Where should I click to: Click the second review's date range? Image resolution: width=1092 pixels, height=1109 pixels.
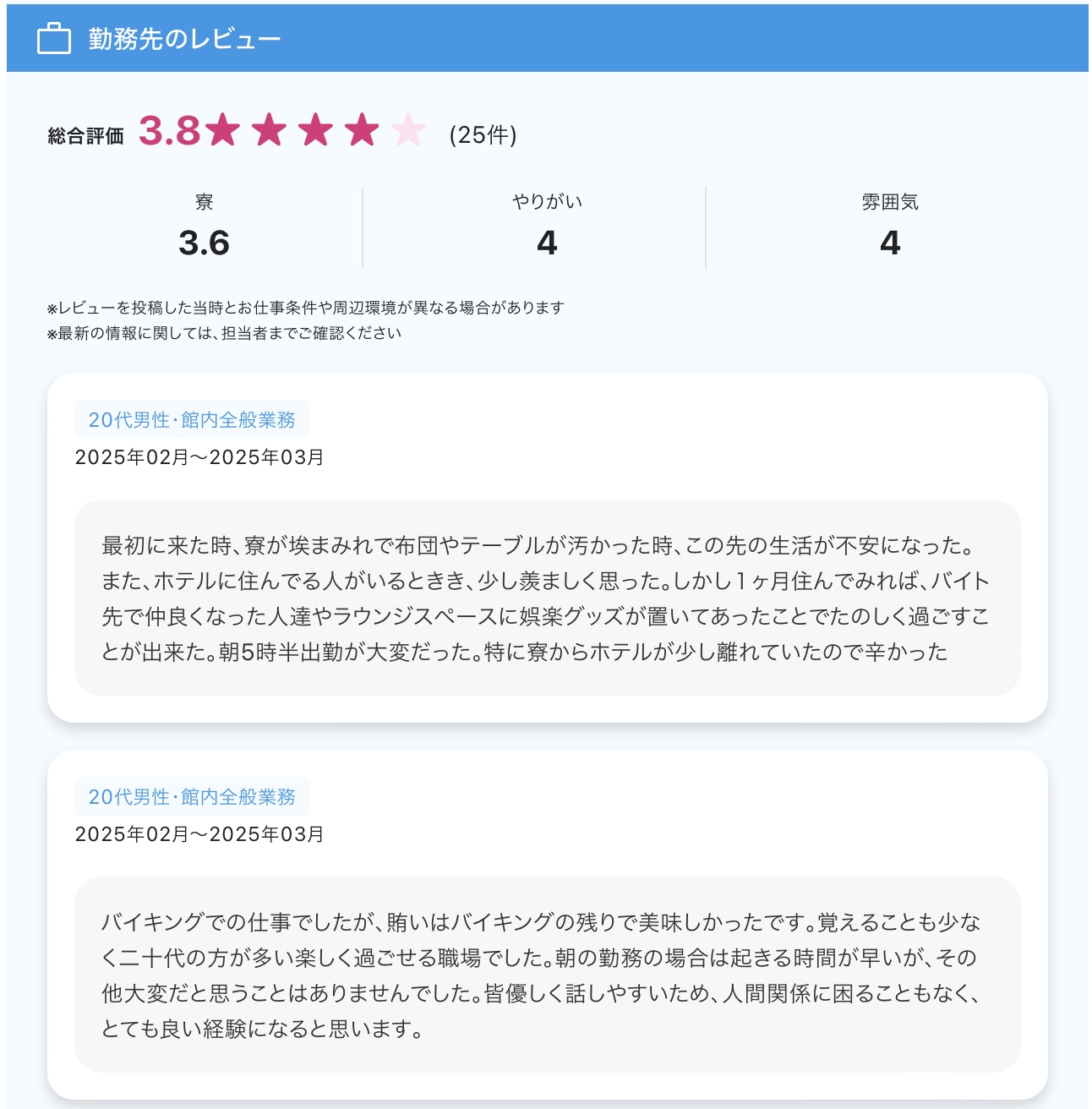[199, 834]
